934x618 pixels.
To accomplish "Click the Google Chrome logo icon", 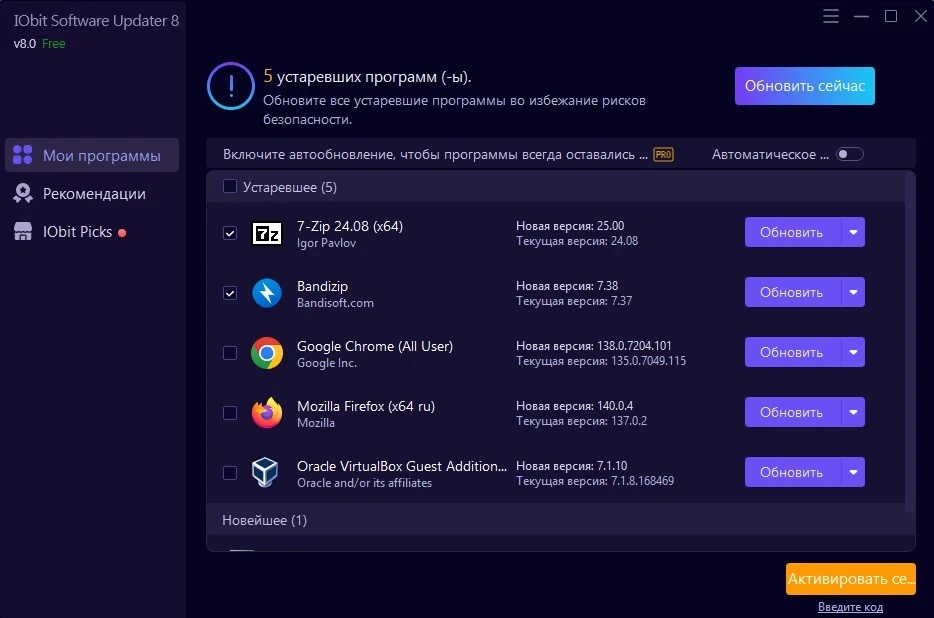I will (x=267, y=353).
